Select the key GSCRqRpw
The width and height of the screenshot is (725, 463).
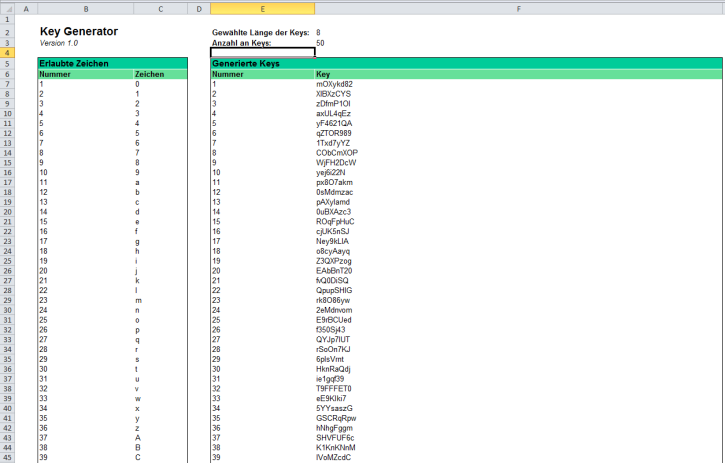point(336,418)
